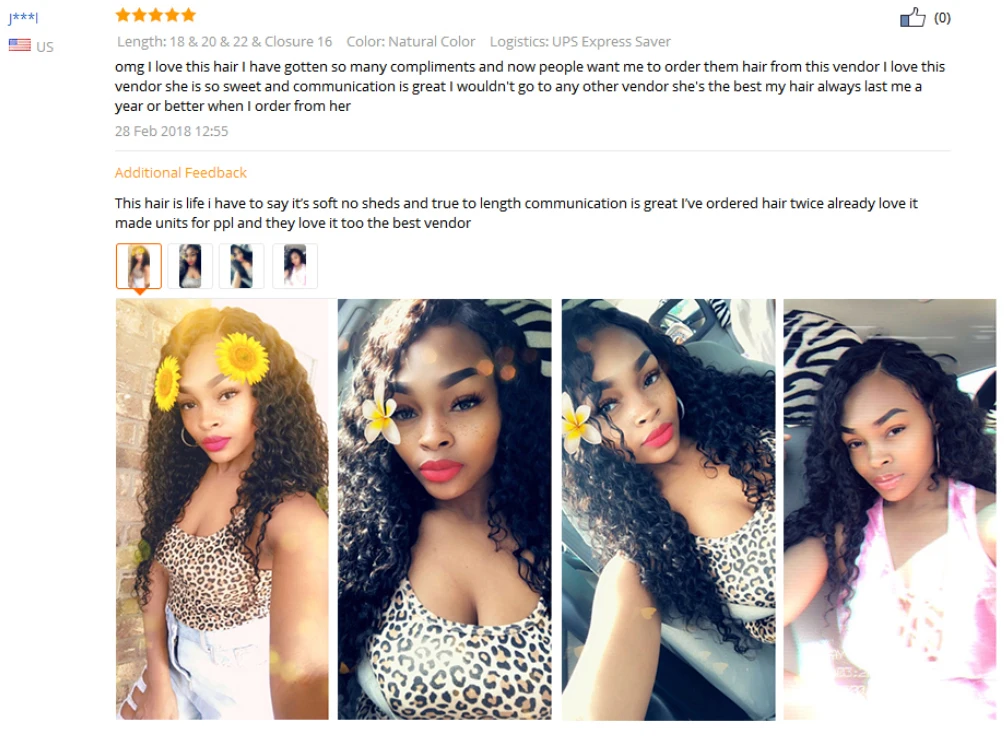Click Logistics: UPS Express Saver text
The width and height of the screenshot is (1004, 738).
coord(580,42)
